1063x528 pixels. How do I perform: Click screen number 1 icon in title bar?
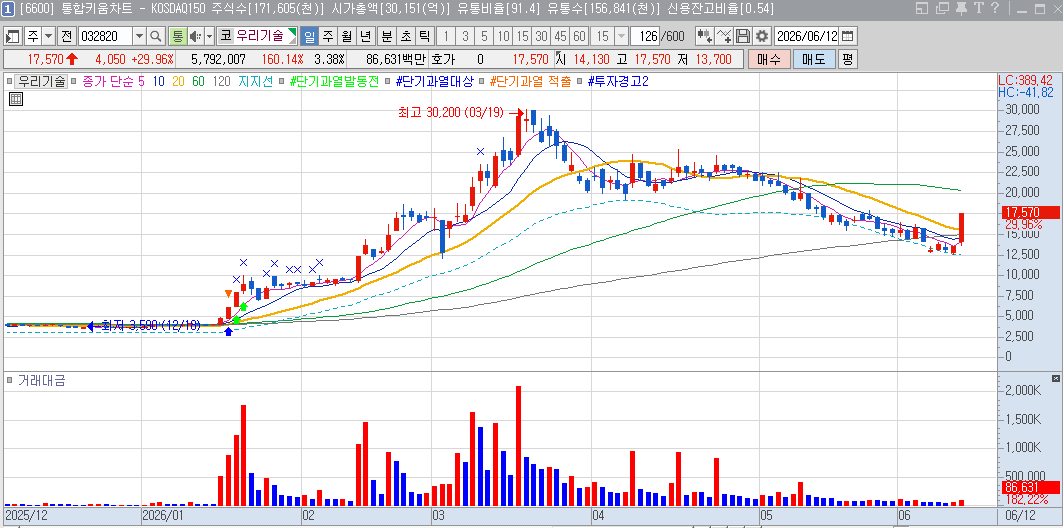point(7,8)
